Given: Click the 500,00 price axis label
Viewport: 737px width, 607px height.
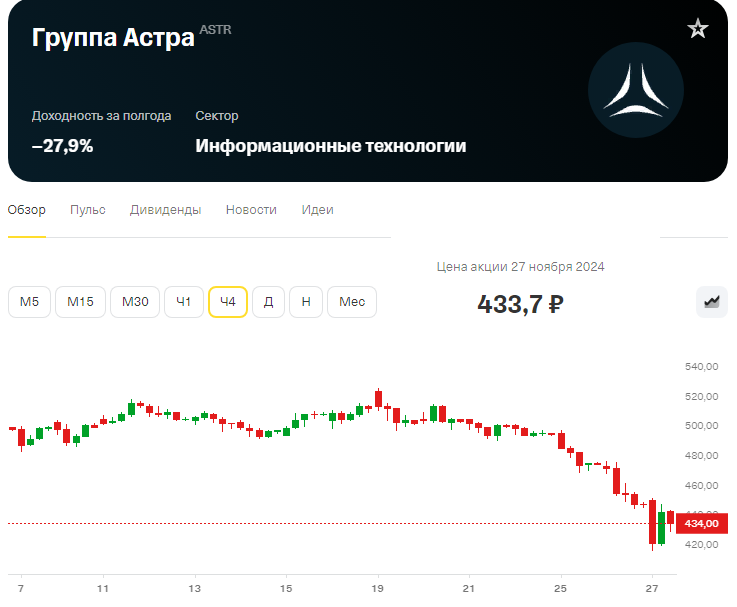Looking at the screenshot, I should pyautogui.click(x=702, y=426).
